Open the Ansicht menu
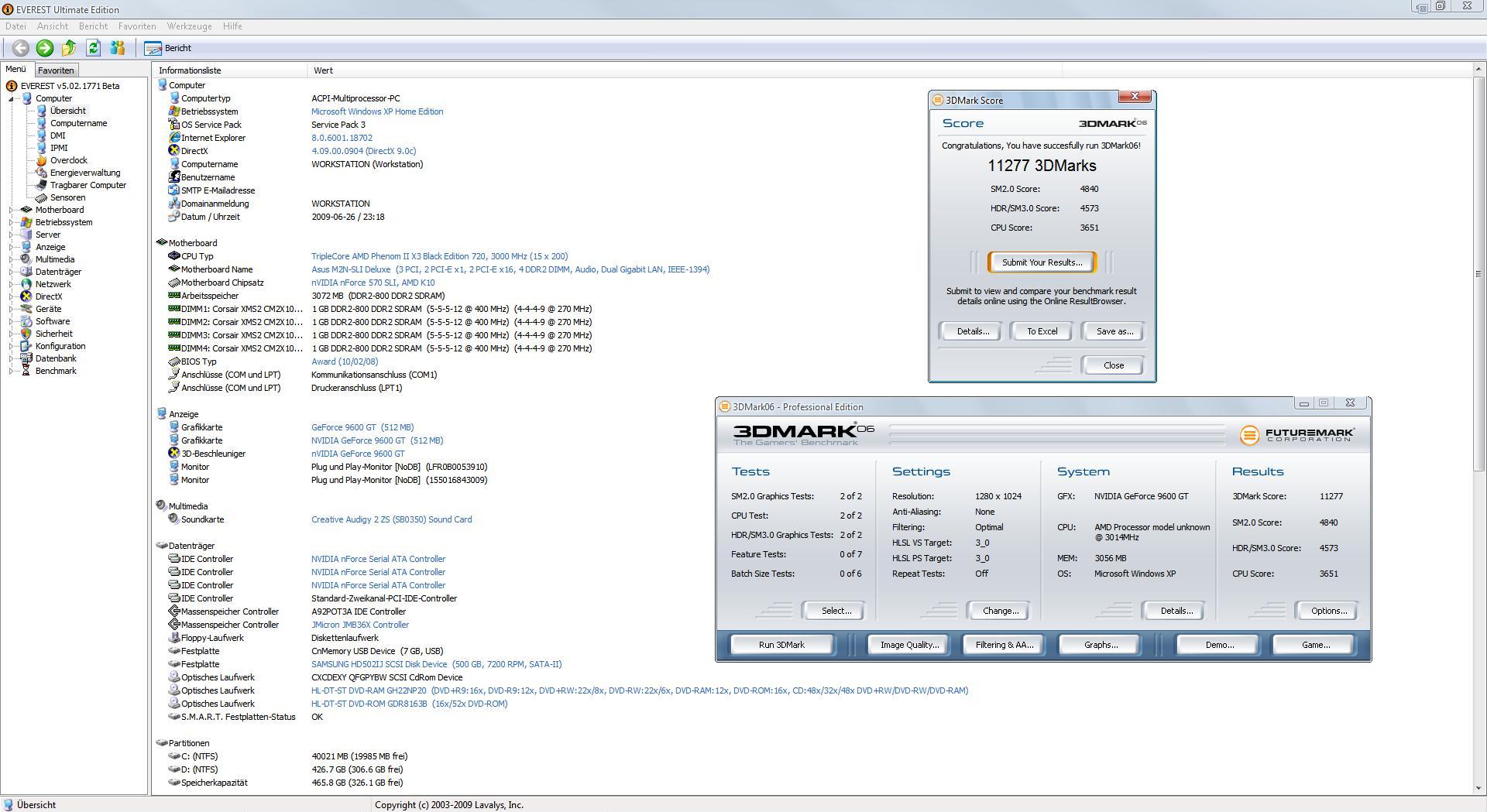The width and height of the screenshot is (1487, 812). [53, 26]
